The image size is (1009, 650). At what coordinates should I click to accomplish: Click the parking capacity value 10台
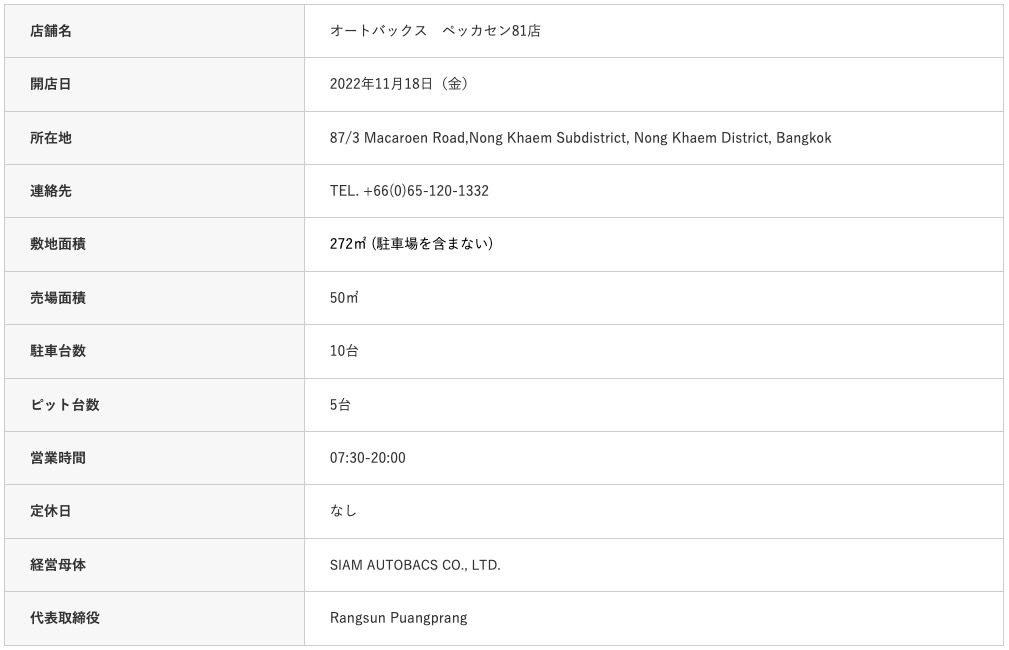(344, 351)
